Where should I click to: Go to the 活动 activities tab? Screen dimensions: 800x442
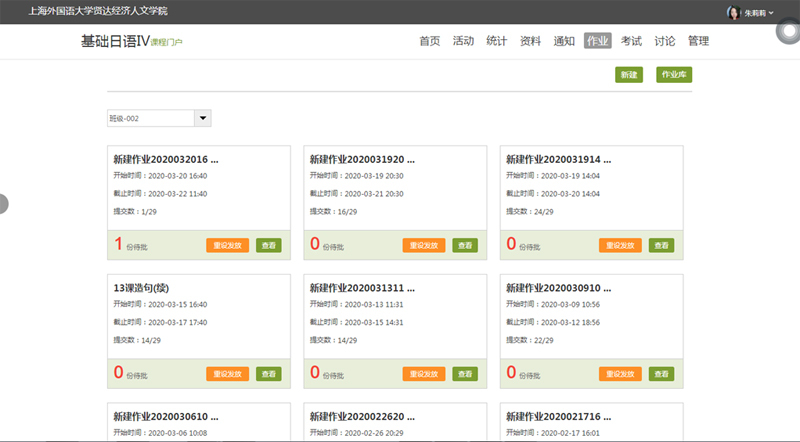[463, 41]
